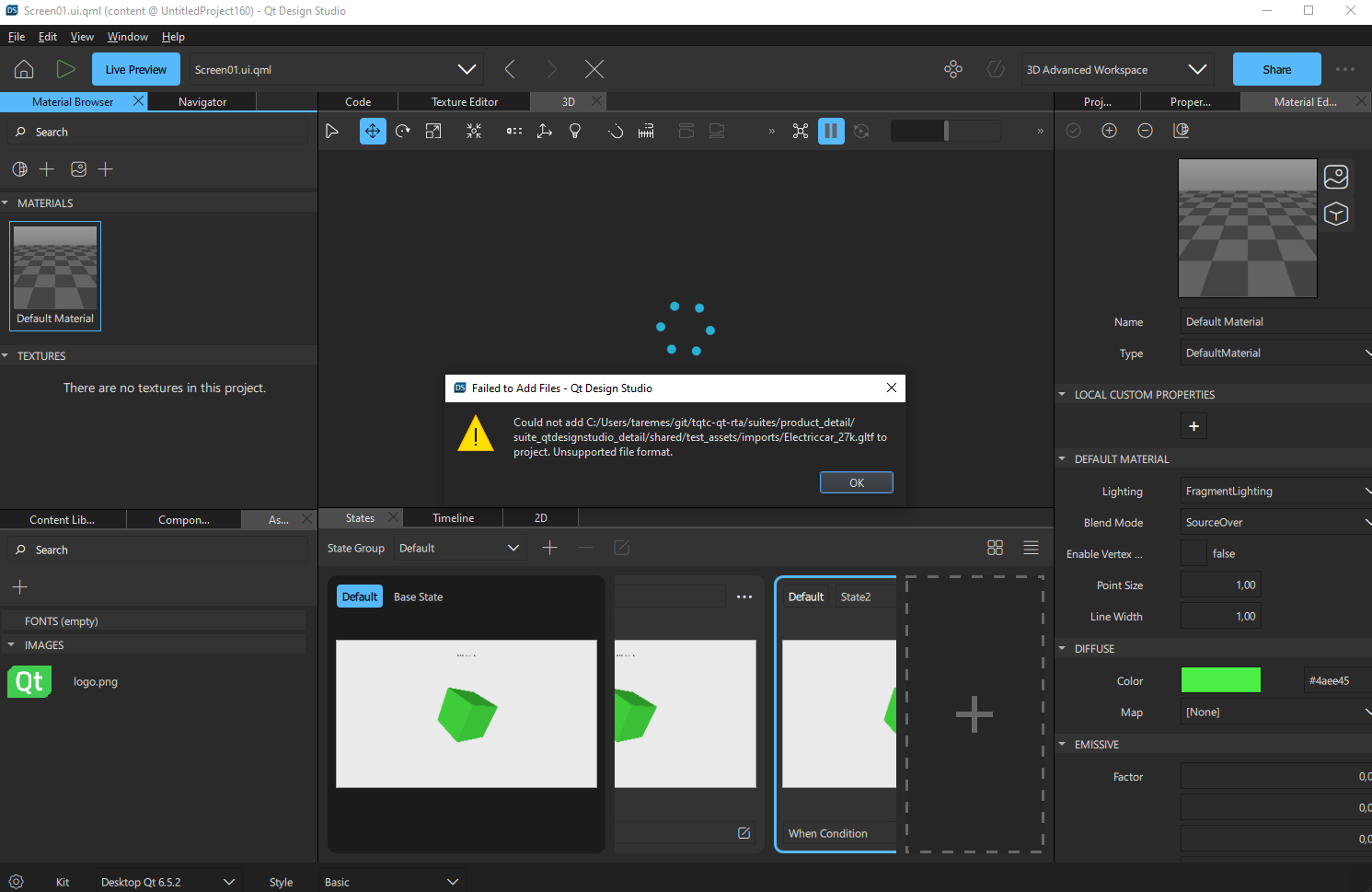Select the preview model cube icon
Image resolution: width=1372 pixels, height=892 pixels.
tap(1336, 214)
